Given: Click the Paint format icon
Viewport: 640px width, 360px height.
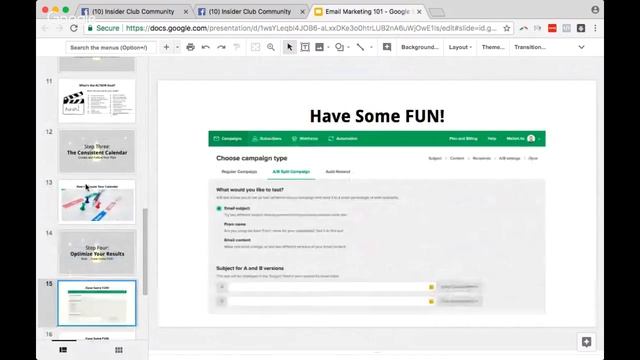Looking at the screenshot, I should click(x=237, y=47).
